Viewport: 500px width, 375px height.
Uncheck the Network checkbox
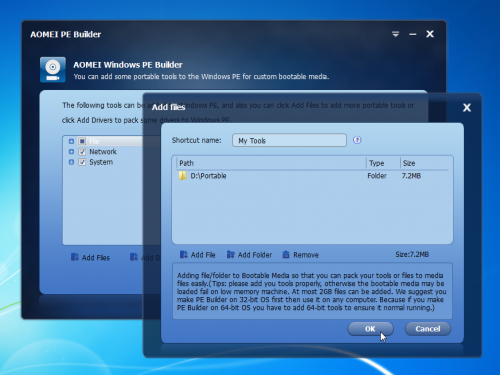[x=82, y=152]
